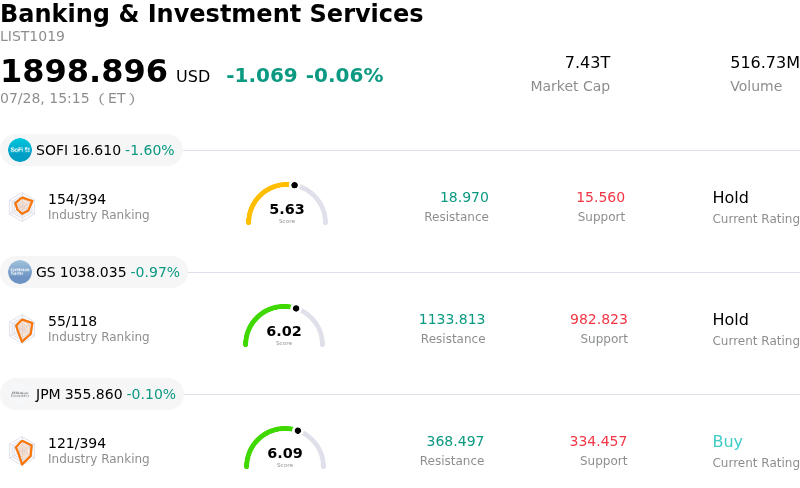Open the JPM 355.860 ticker pill
This screenshot has width=800, height=488.
click(92, 394)
